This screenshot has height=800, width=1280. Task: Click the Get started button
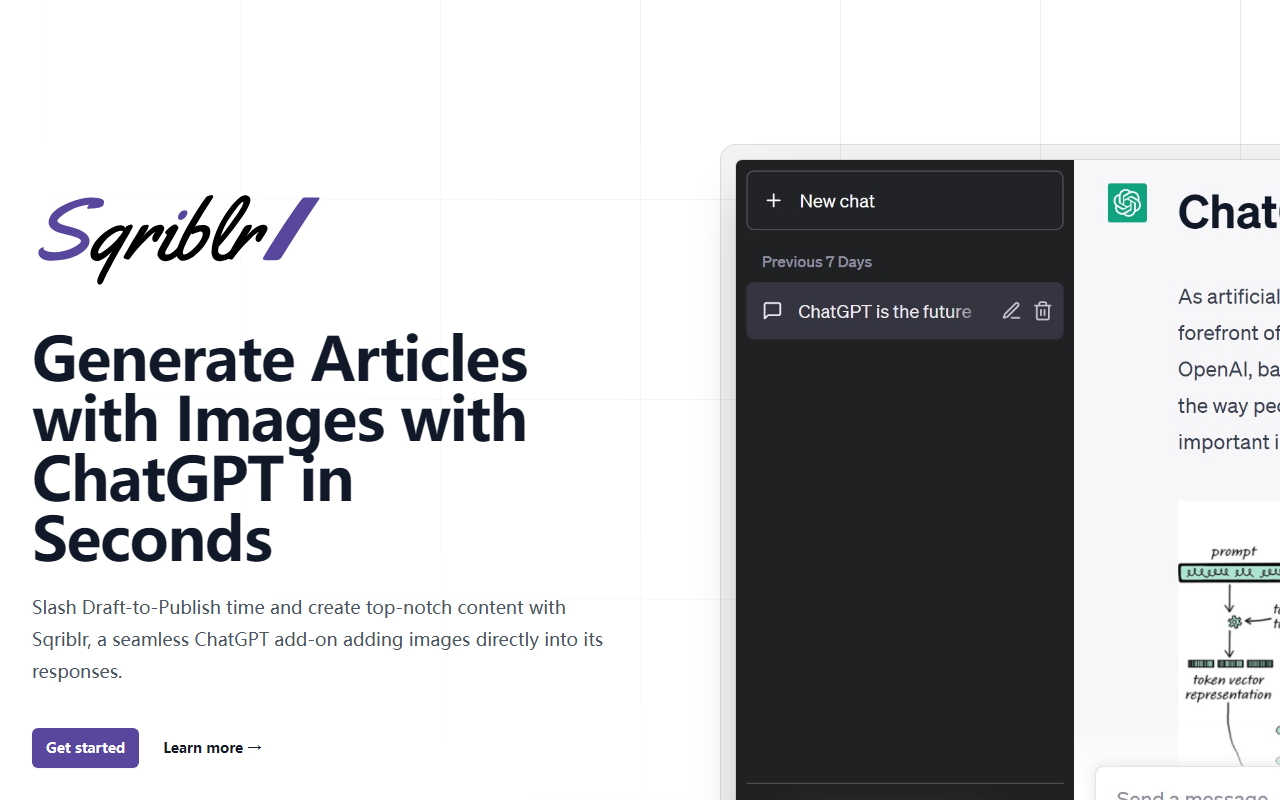point(85,748)
